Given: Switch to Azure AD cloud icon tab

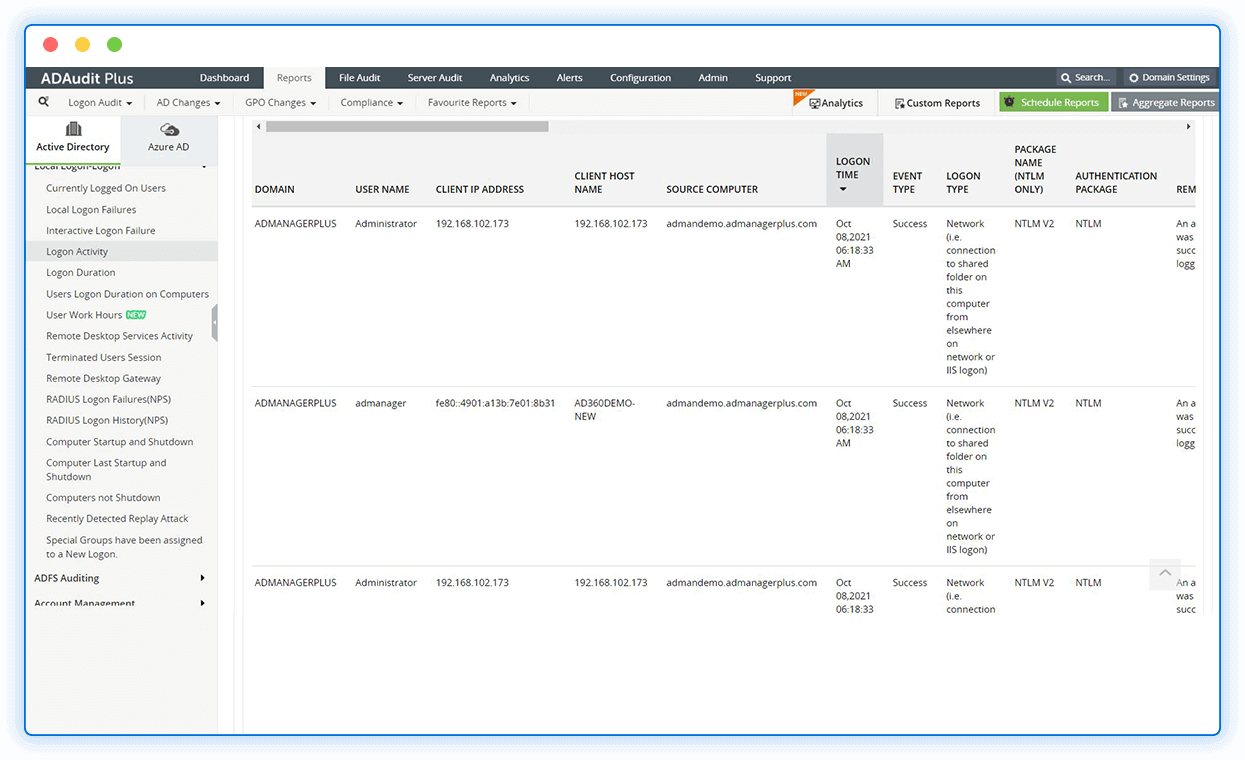Looking at the screenshot, I should [169, 139].
